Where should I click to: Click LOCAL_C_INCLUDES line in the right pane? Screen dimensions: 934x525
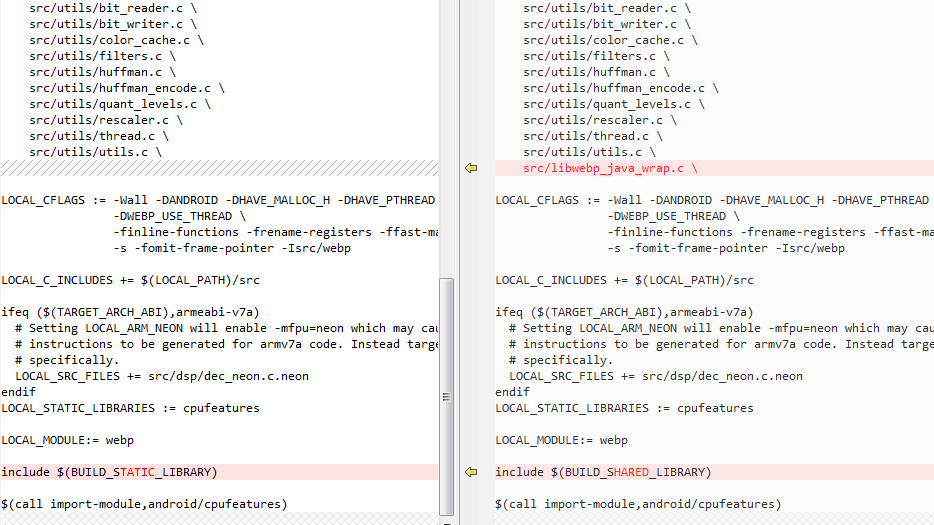(624, 280)
